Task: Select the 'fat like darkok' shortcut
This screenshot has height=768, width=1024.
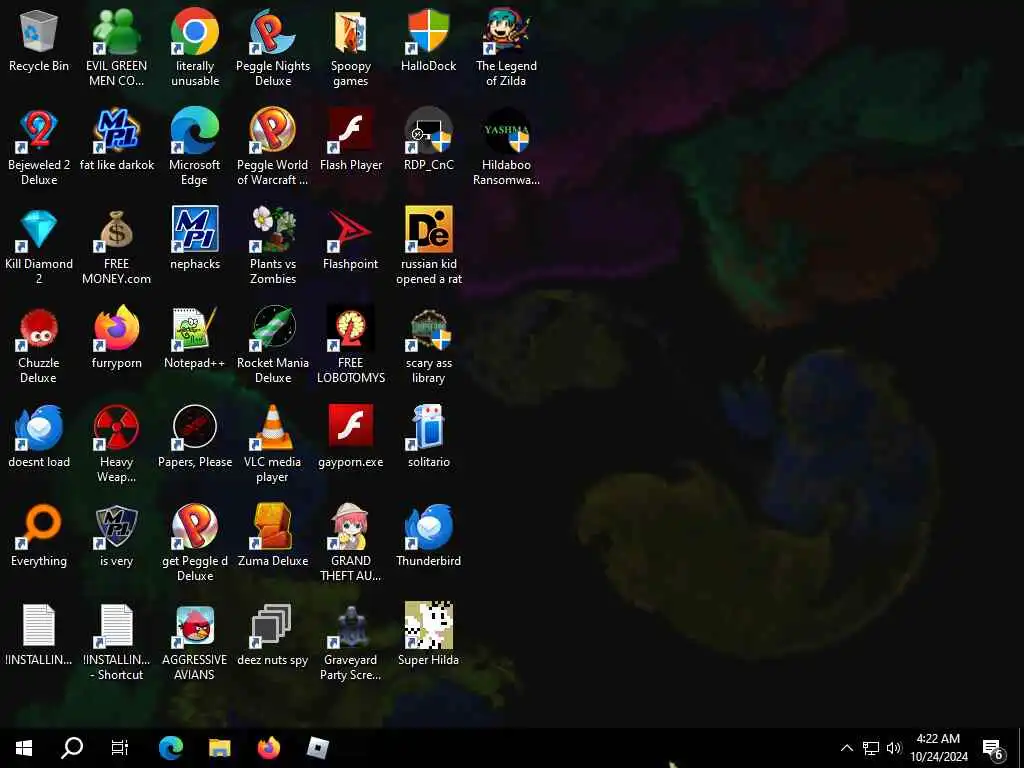Action: 116,140
